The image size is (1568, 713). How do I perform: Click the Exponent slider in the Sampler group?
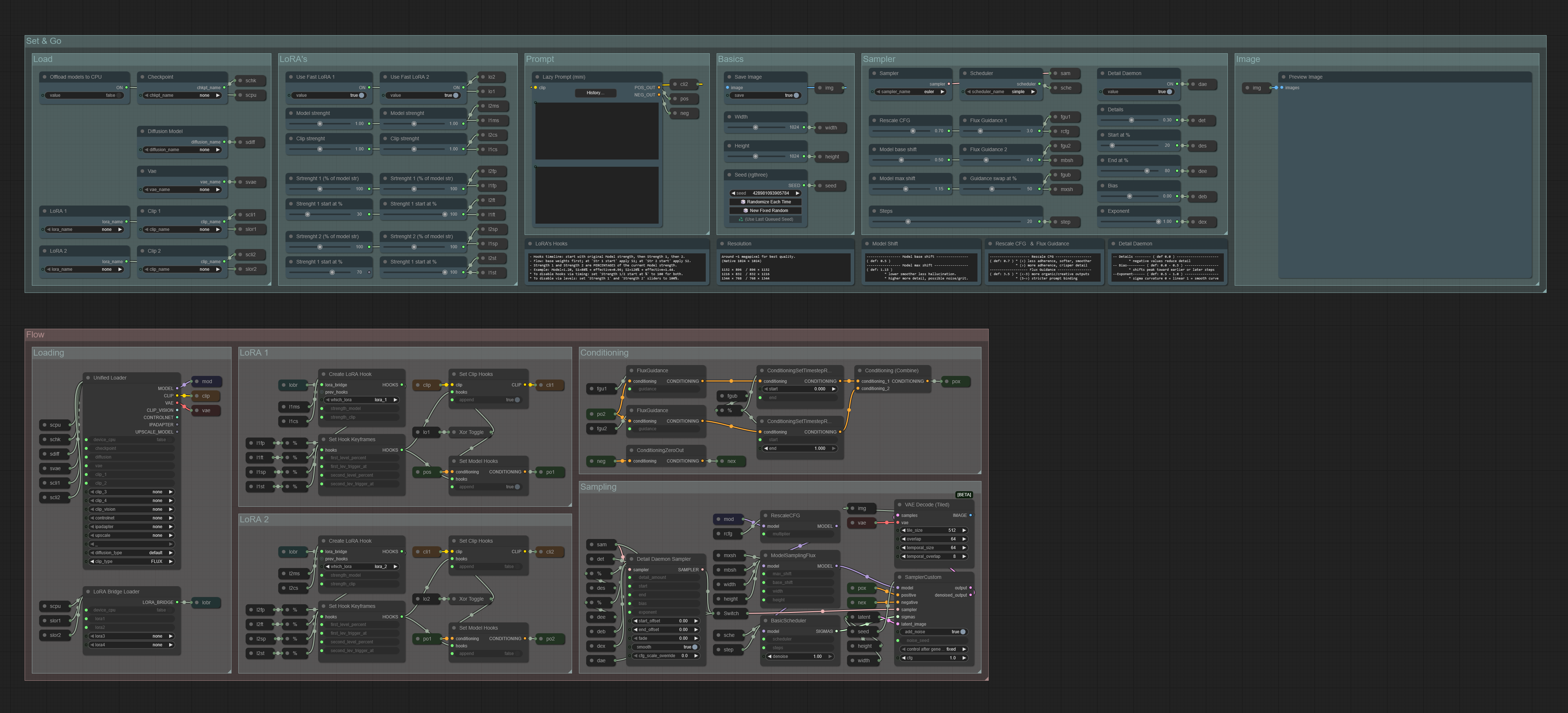(x=1130, y=222)
